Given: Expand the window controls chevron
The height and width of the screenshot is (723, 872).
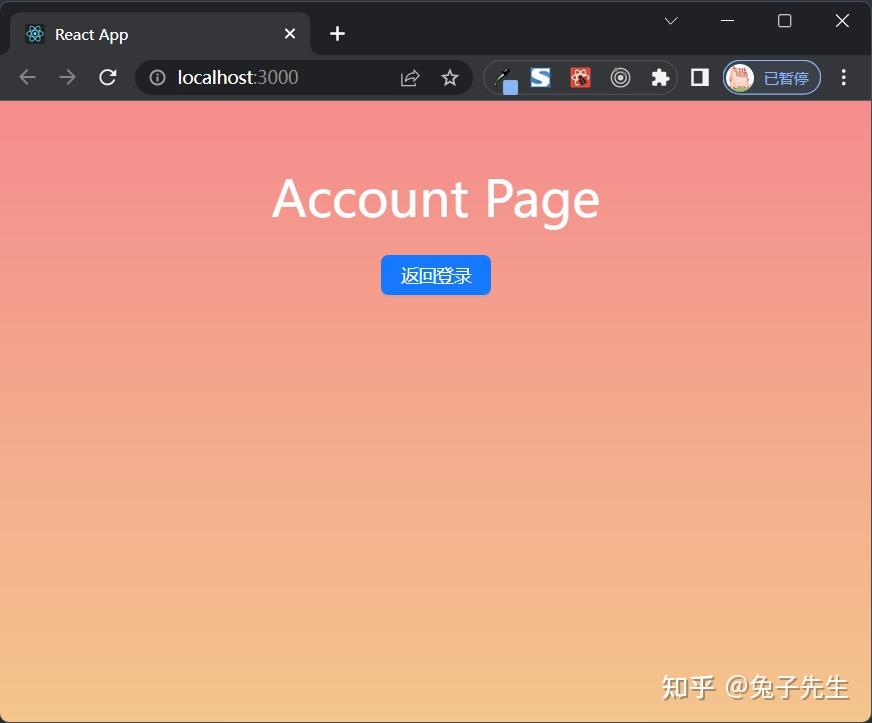Looking at the screenshot, I should pyautogui.click(x=670, y=20).
